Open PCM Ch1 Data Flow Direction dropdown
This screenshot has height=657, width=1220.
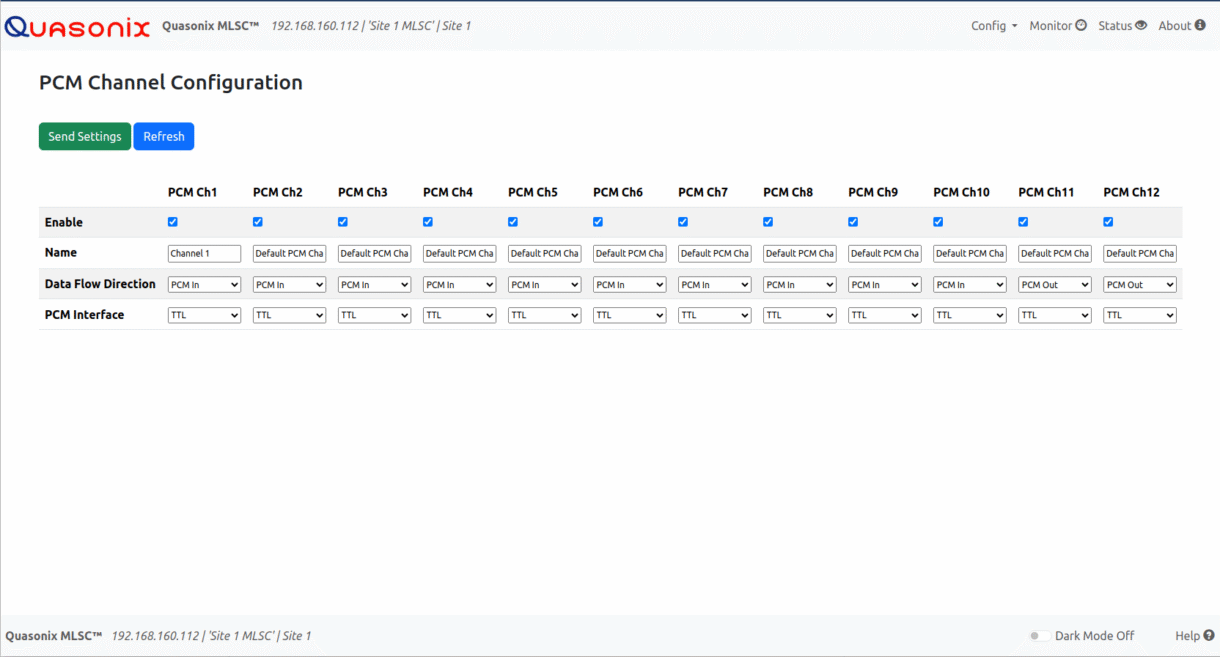pyautogui.click(x=204, y=285)
